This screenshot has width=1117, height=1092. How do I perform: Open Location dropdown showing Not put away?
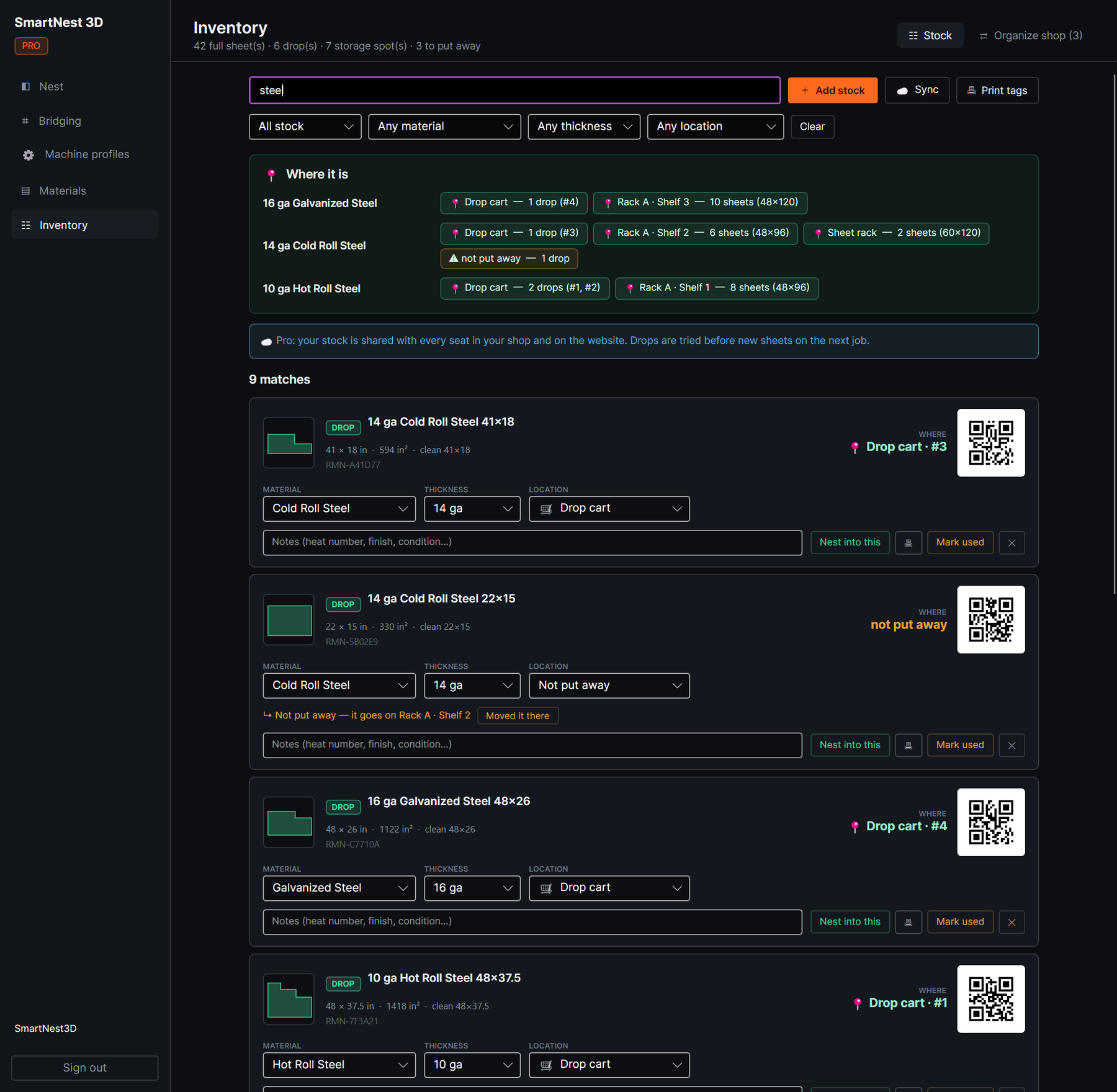(x=609, y=686)
